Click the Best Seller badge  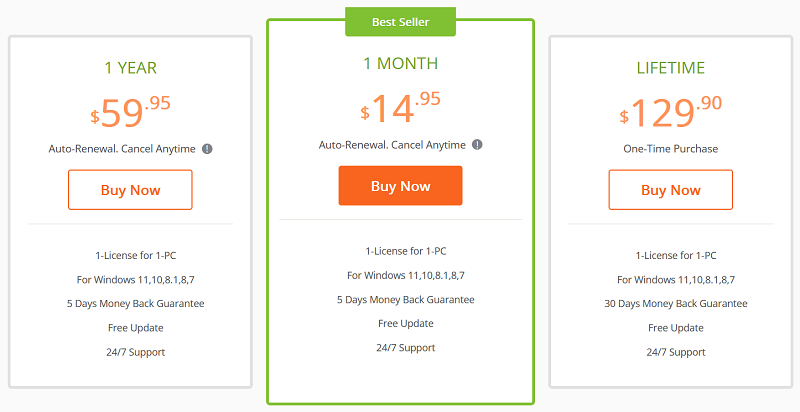point(401,22)
